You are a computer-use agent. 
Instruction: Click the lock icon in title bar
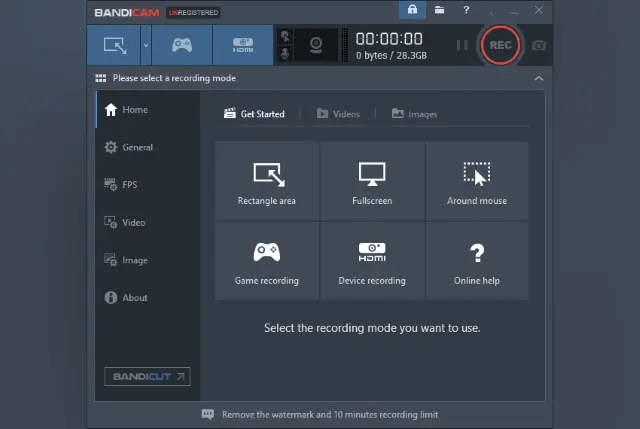[x=411, y=11]
